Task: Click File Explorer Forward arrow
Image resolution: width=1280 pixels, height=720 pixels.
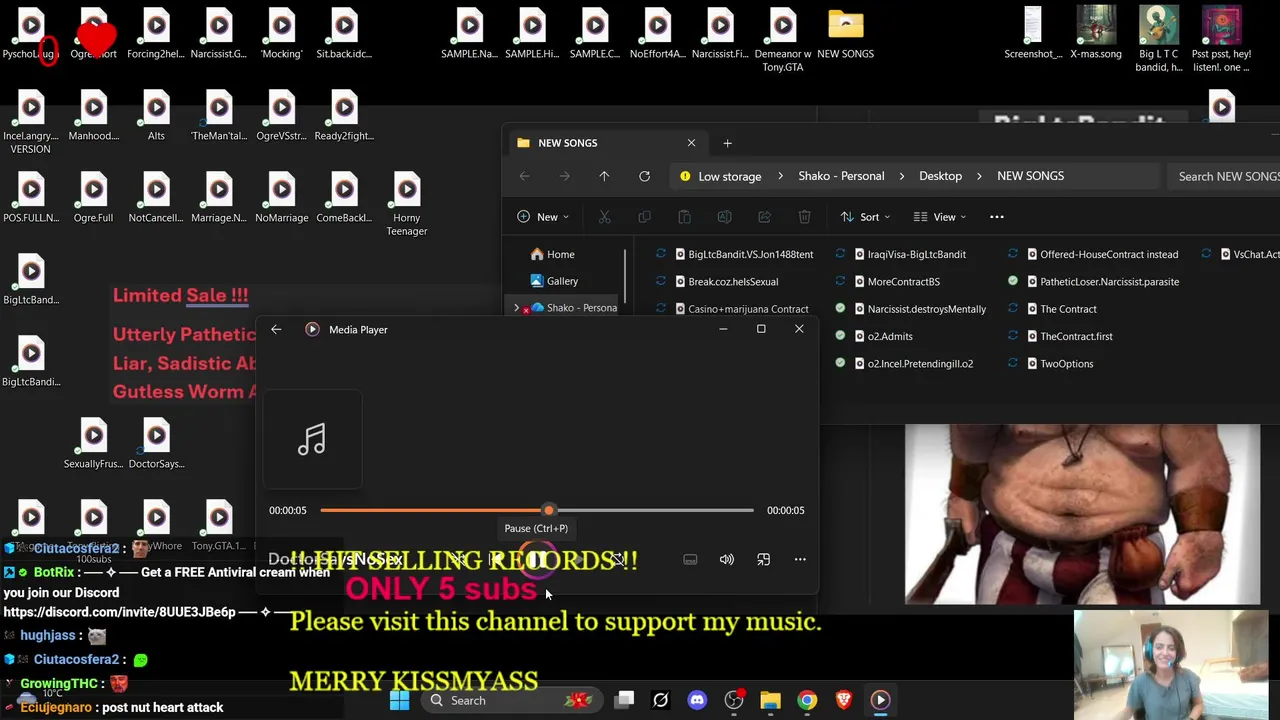Action: point(564,176)
